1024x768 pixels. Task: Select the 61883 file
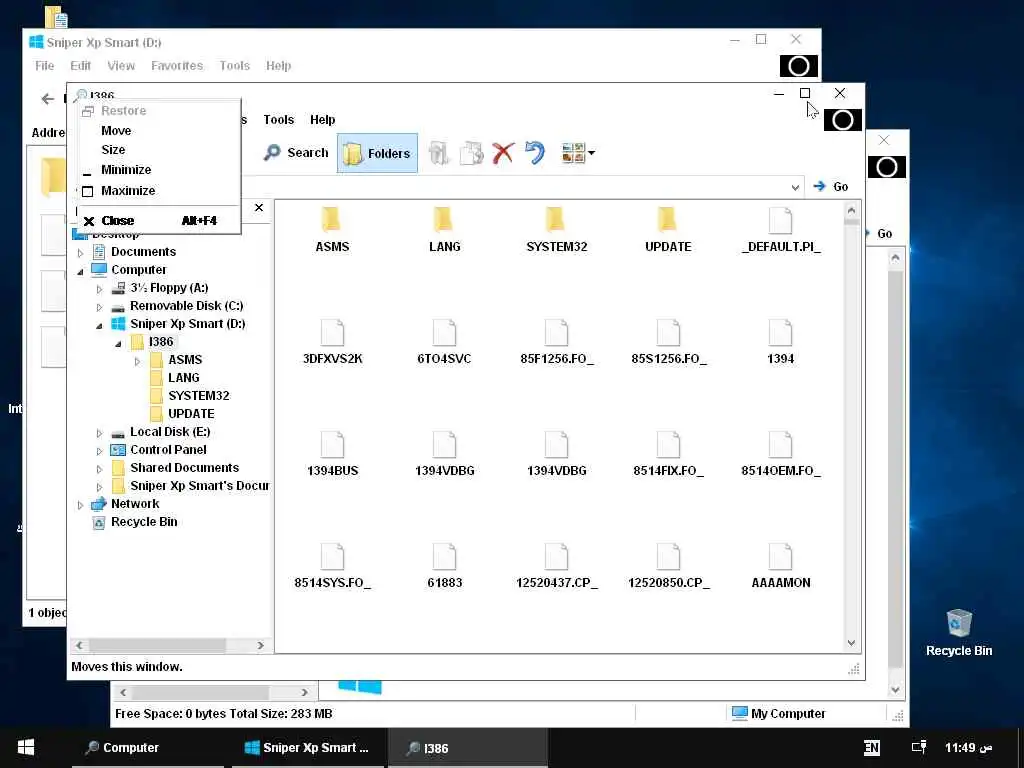click(x=444, y=566)
